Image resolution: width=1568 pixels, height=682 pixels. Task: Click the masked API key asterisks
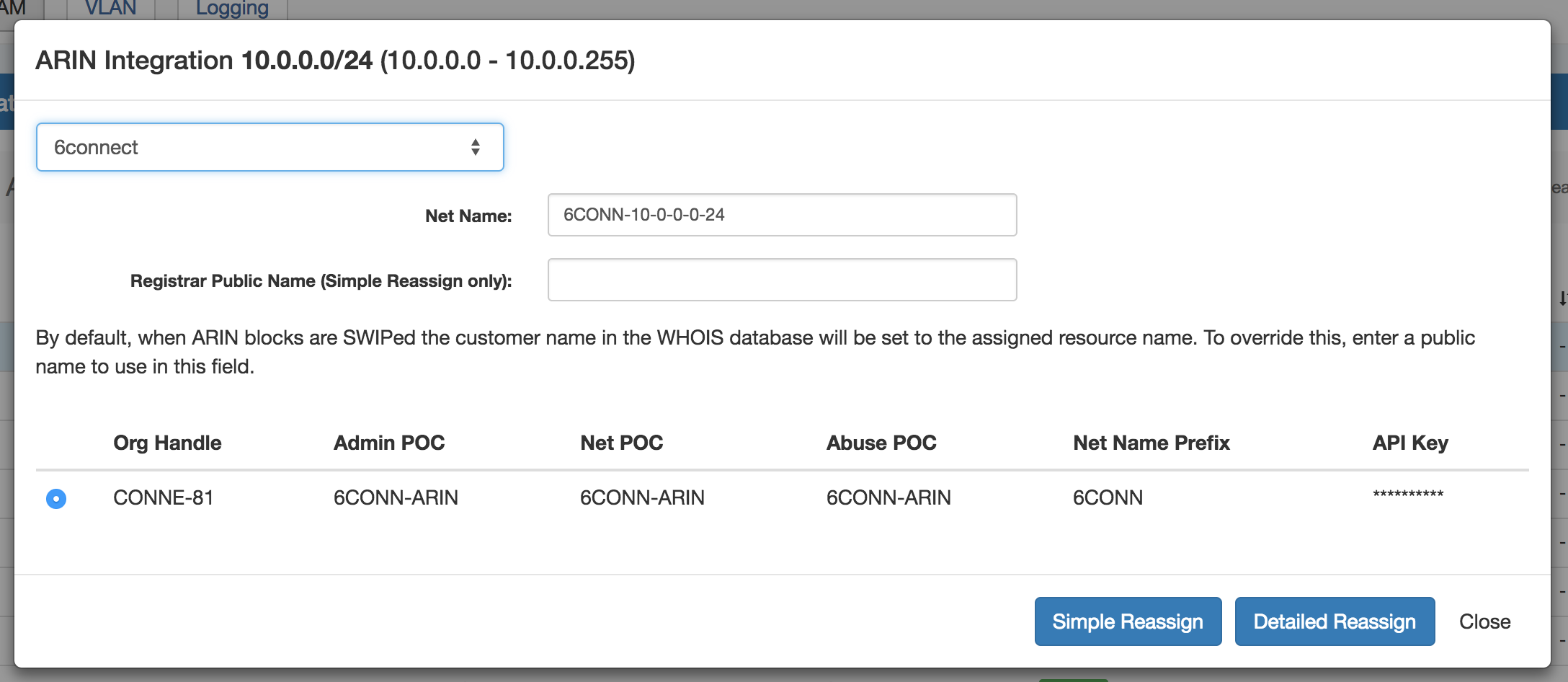point(1407,495)
